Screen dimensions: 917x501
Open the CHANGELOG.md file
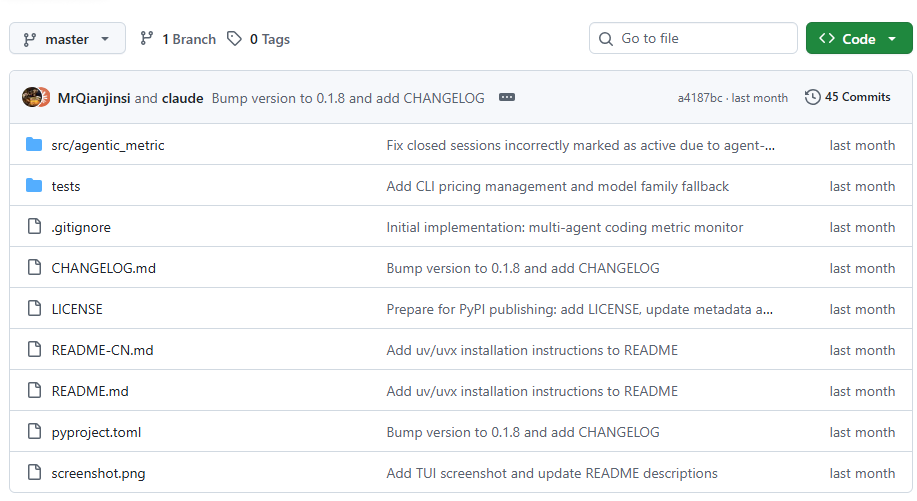104,268
